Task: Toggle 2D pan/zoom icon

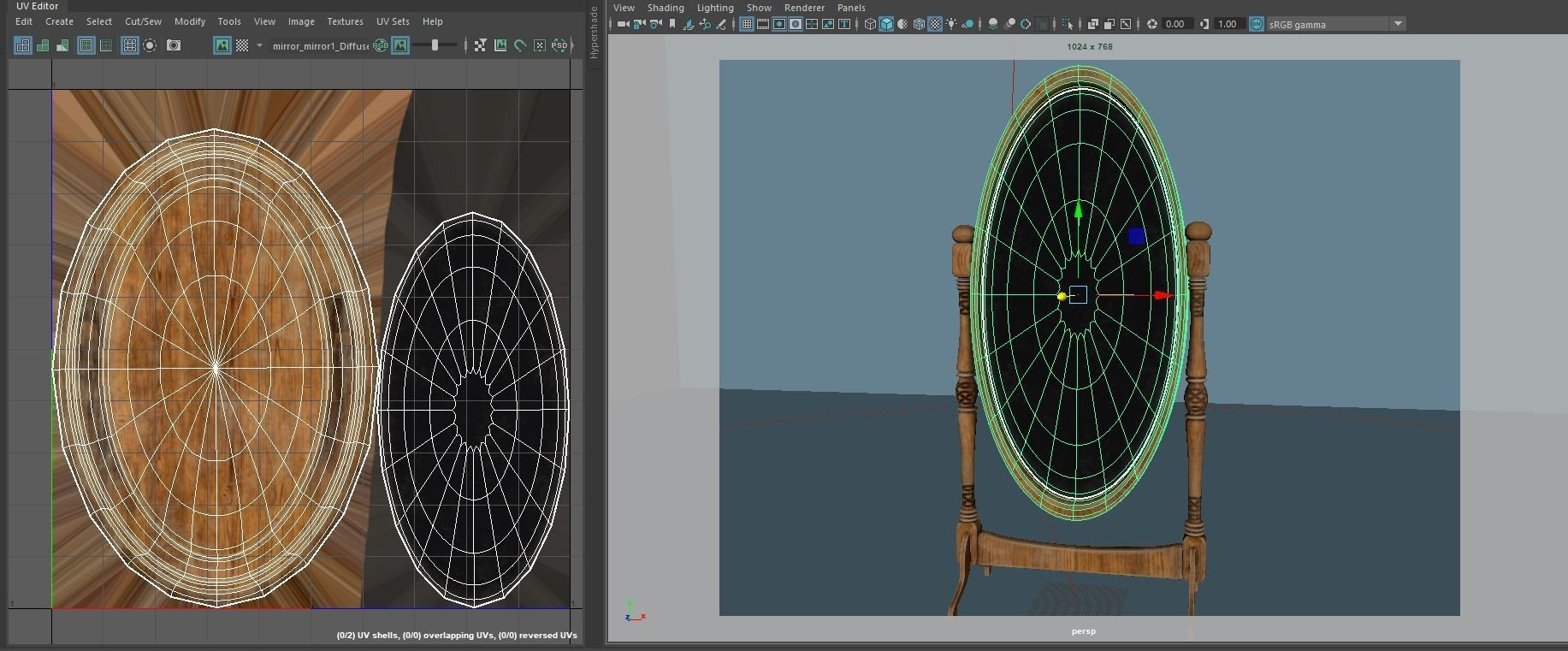Action: 705,24
